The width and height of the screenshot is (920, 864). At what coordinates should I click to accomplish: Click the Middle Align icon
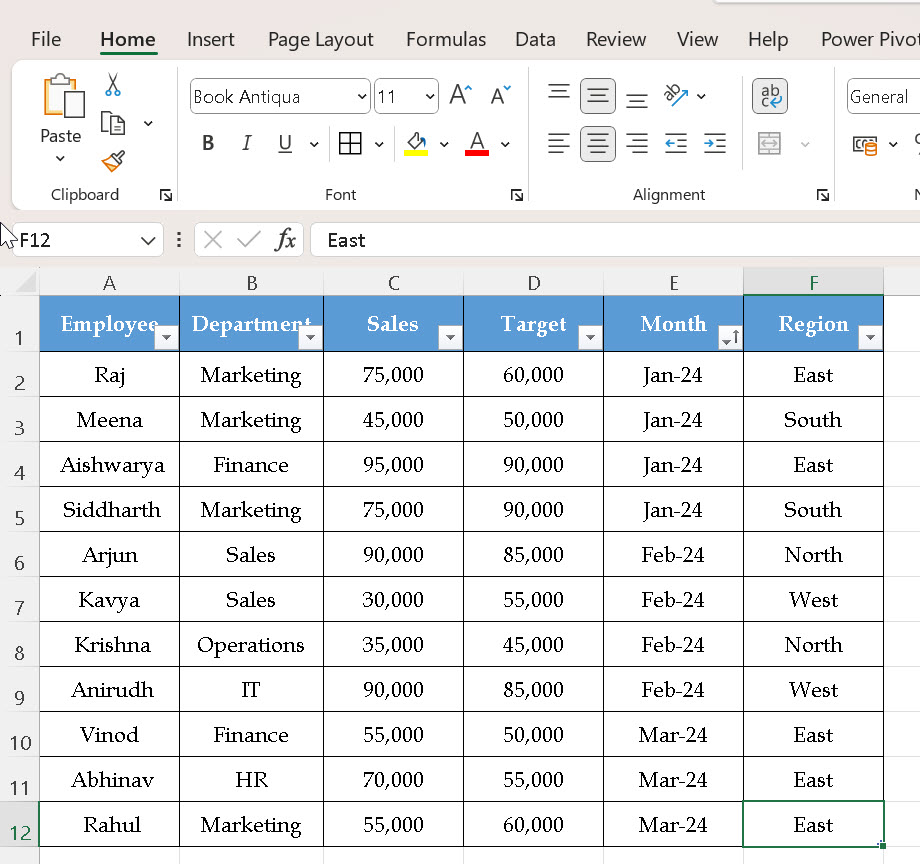(597, 96)
